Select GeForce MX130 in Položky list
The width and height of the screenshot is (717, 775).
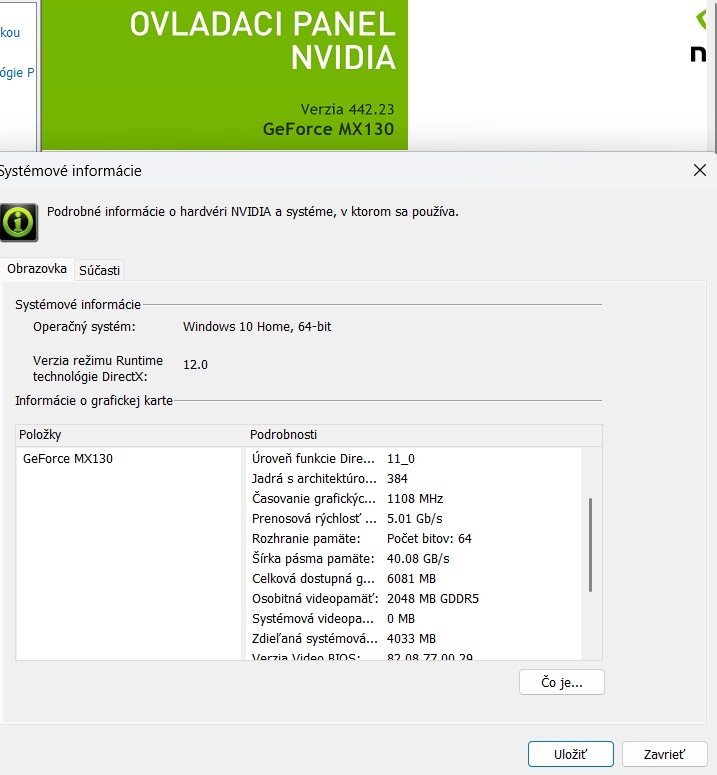[68, 459]
